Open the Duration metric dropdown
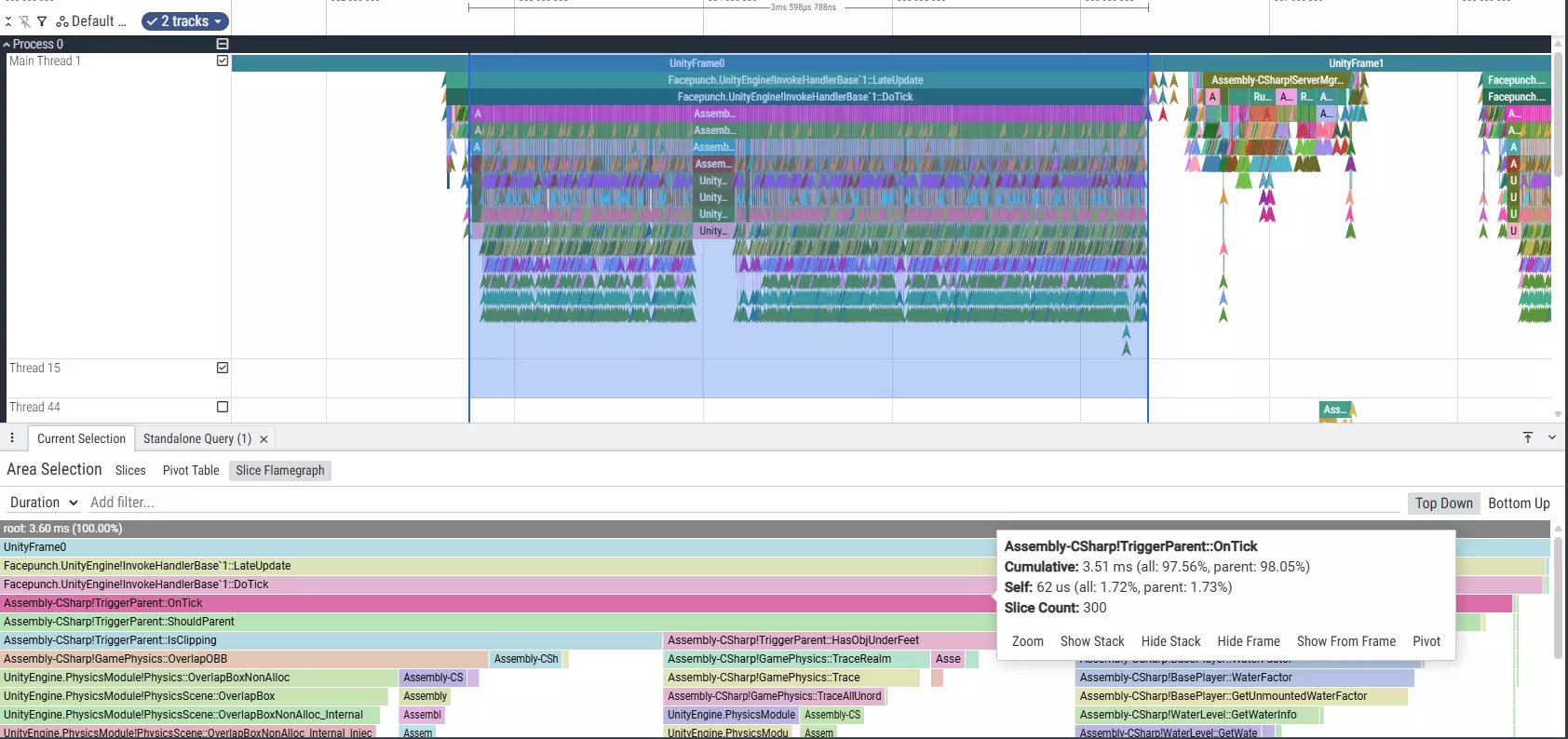 (44, 503)
